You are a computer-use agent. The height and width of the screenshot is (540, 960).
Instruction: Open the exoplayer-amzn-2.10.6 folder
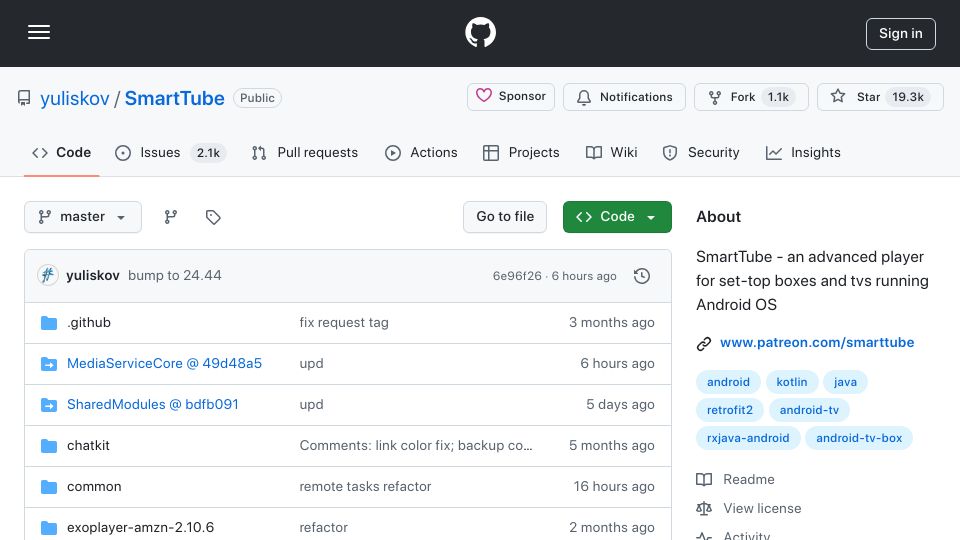pos(140,528)
